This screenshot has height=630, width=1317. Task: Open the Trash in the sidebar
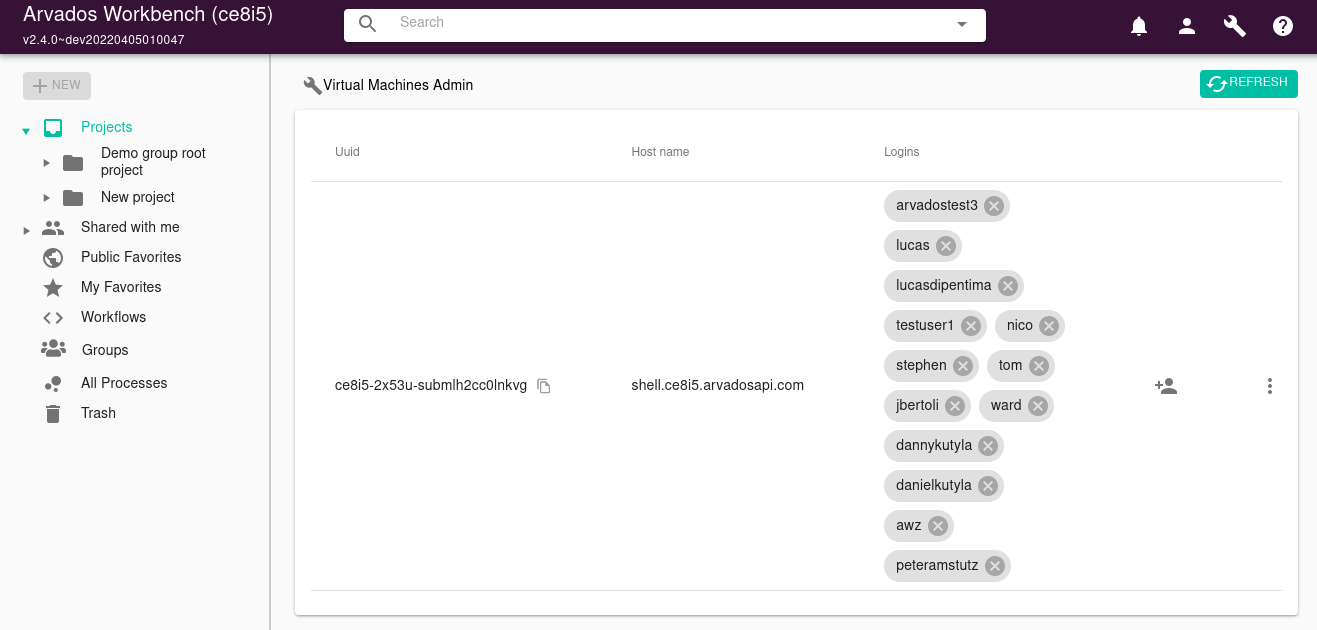coord(98,413)
